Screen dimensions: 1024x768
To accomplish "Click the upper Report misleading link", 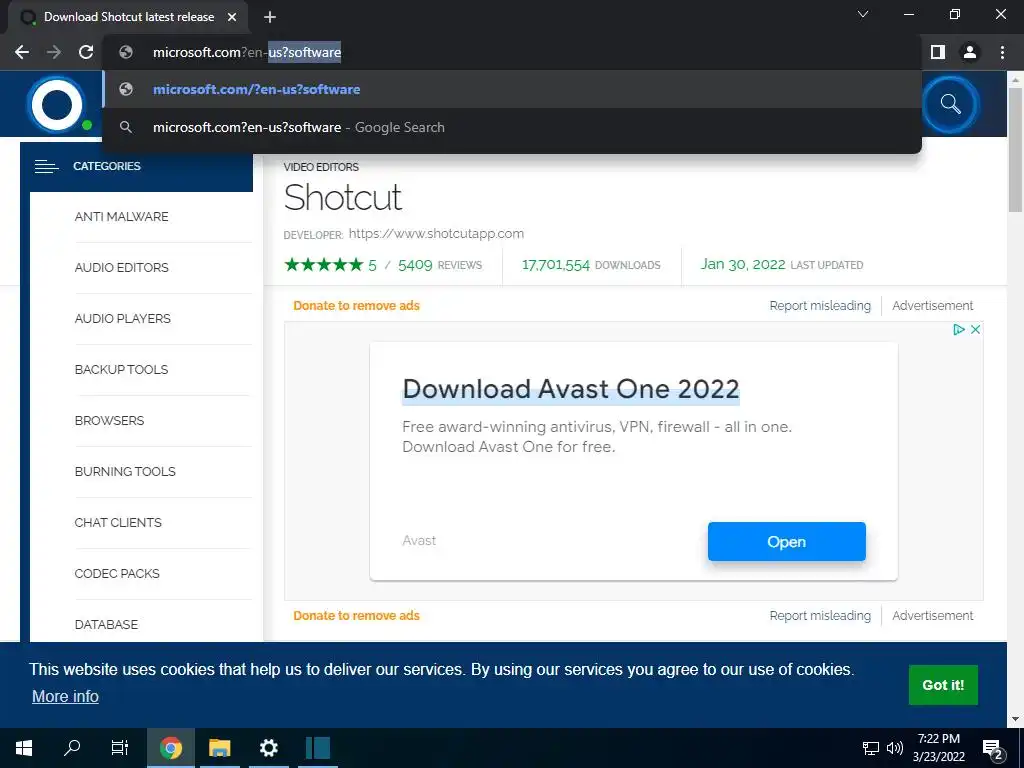I will tap(820, 306).
